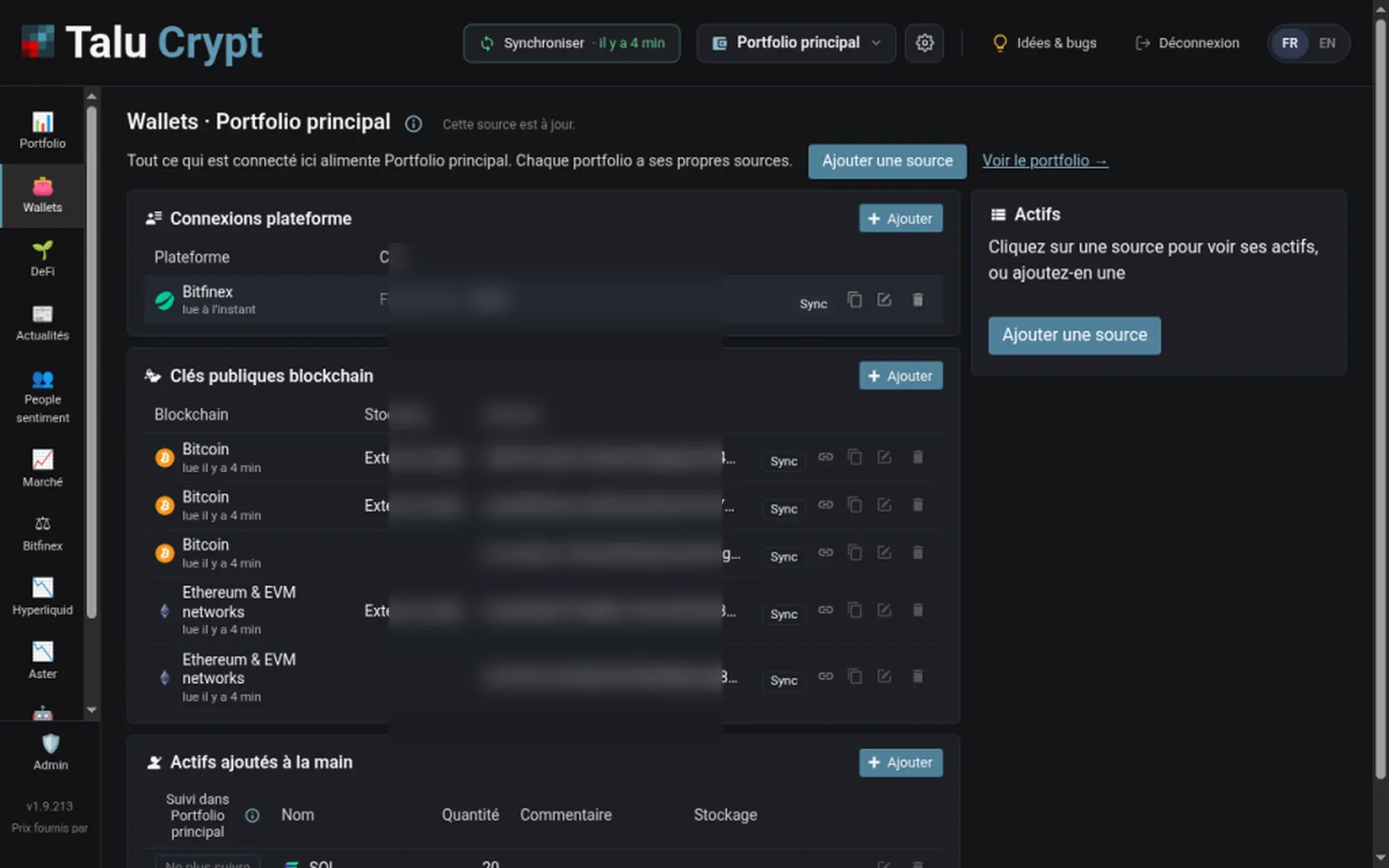Viewport: 1389px width, 868px height.
Task: Add a Connexions plateforme entry
Action: (x=900, y=219)
